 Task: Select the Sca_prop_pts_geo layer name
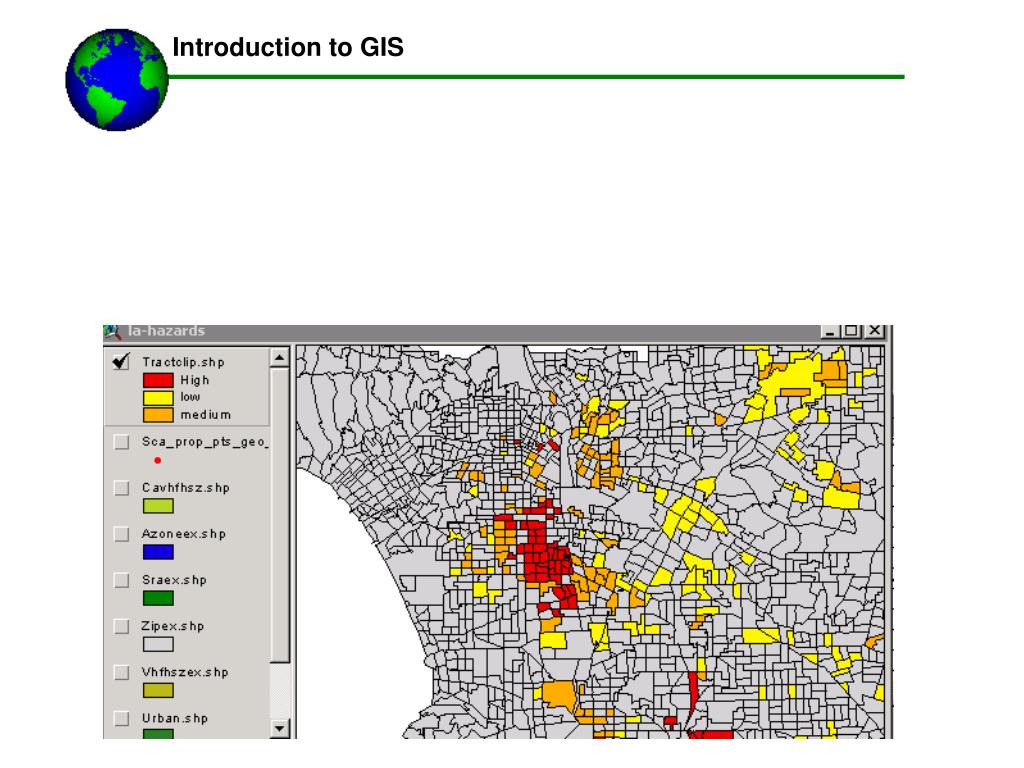(205, 442)
